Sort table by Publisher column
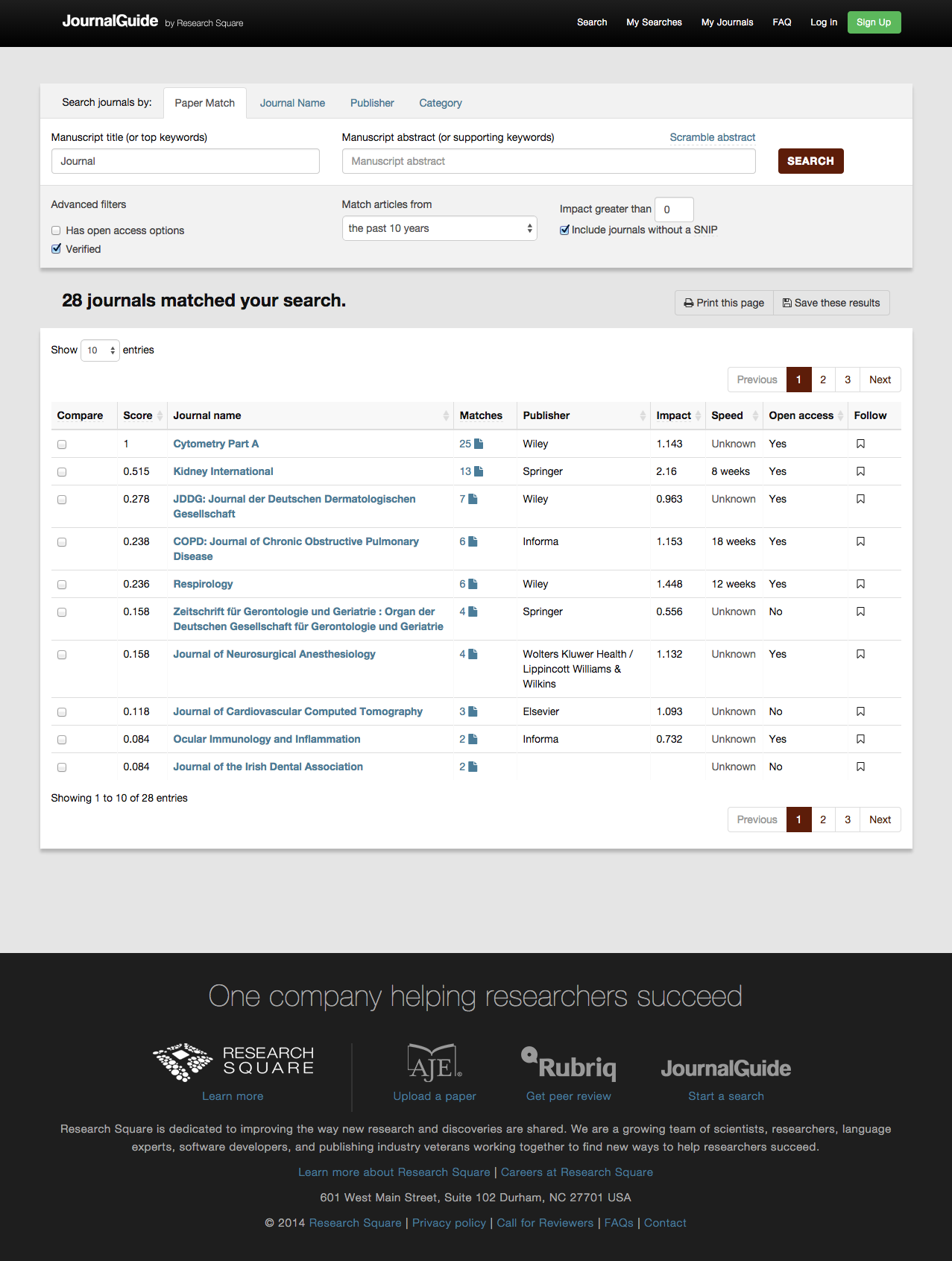 click(x=584, y=415)
